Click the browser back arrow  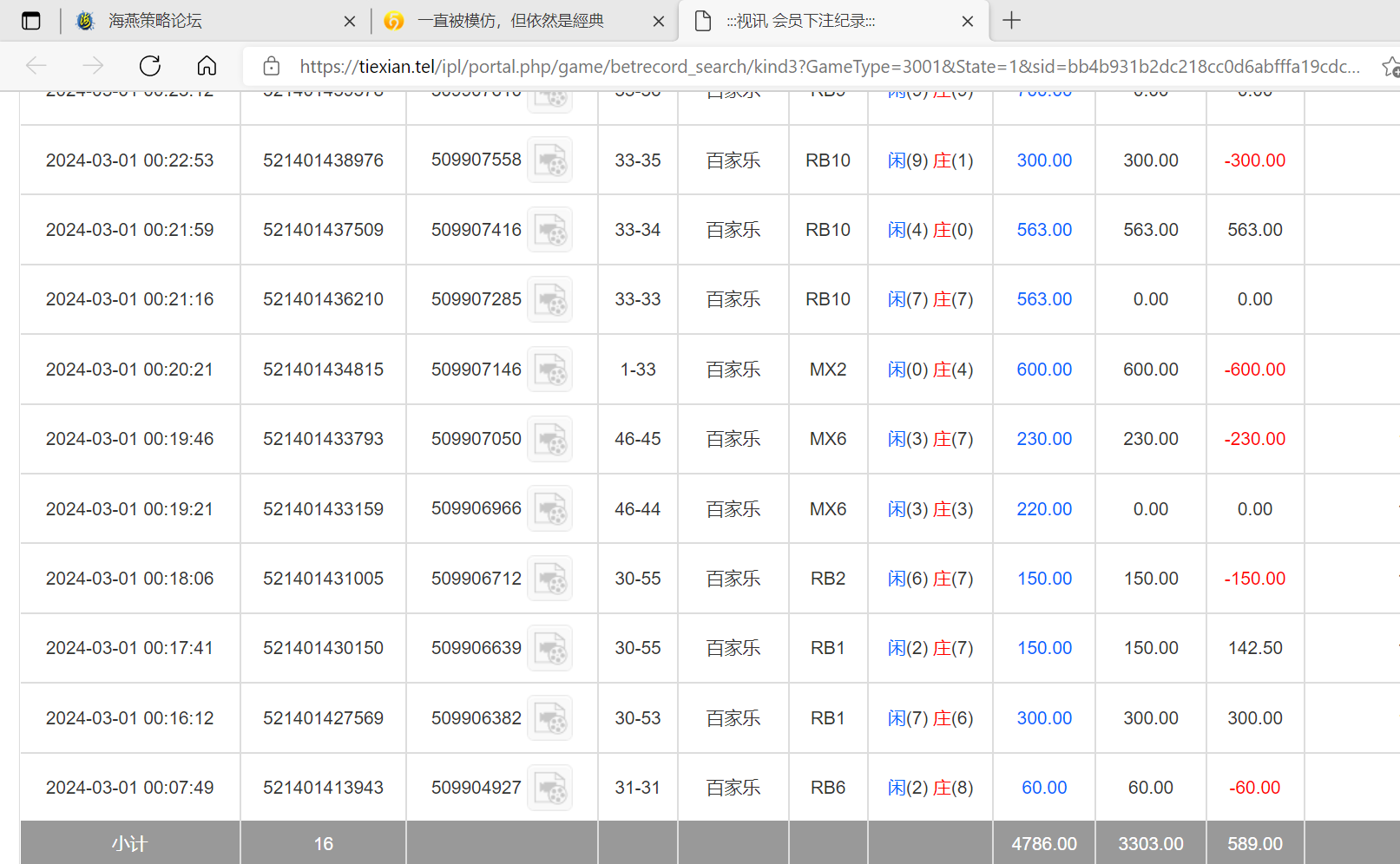pos(36,66)
